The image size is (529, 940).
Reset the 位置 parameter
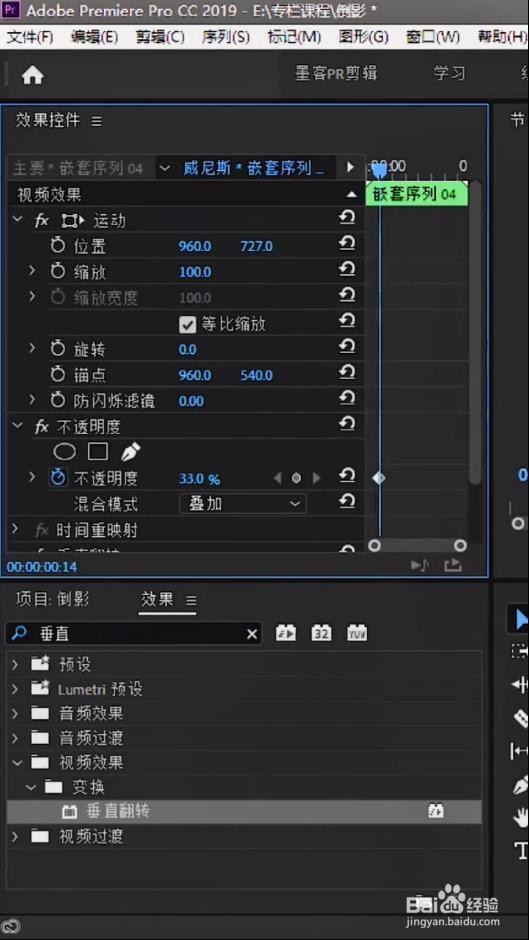tap(347, 244)
